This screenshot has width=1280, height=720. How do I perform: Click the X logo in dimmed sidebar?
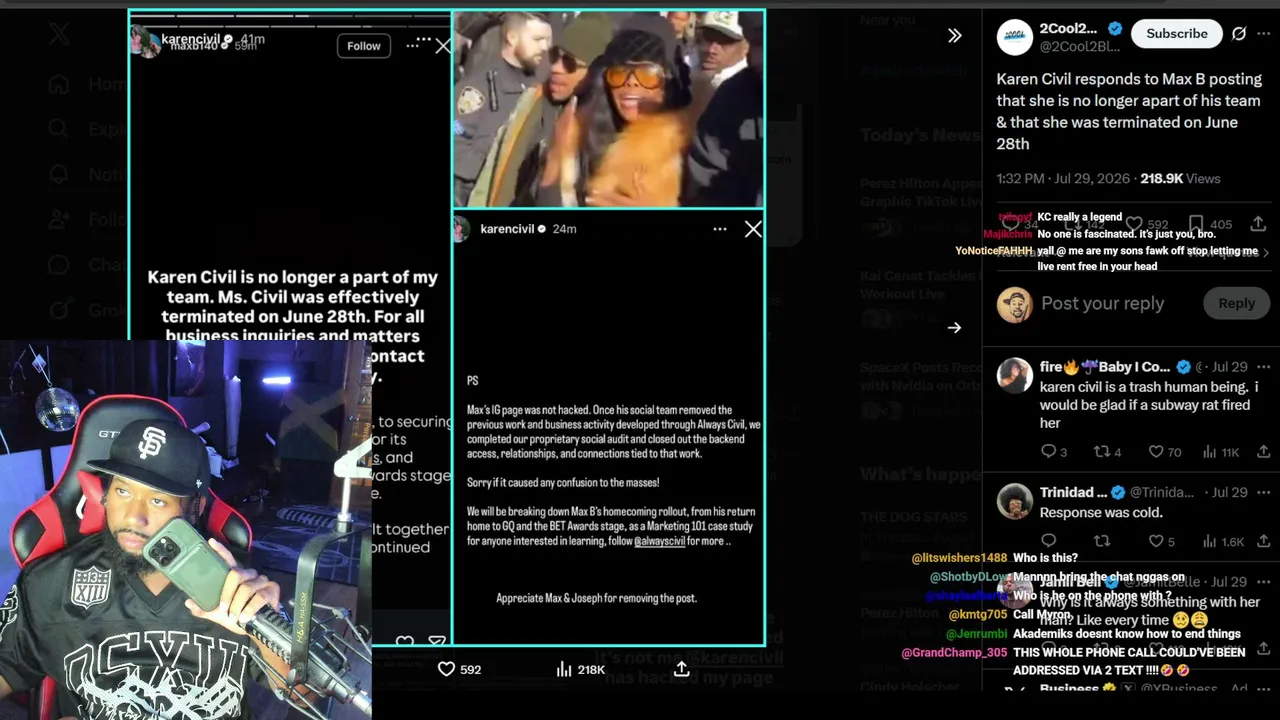[59, 34]
